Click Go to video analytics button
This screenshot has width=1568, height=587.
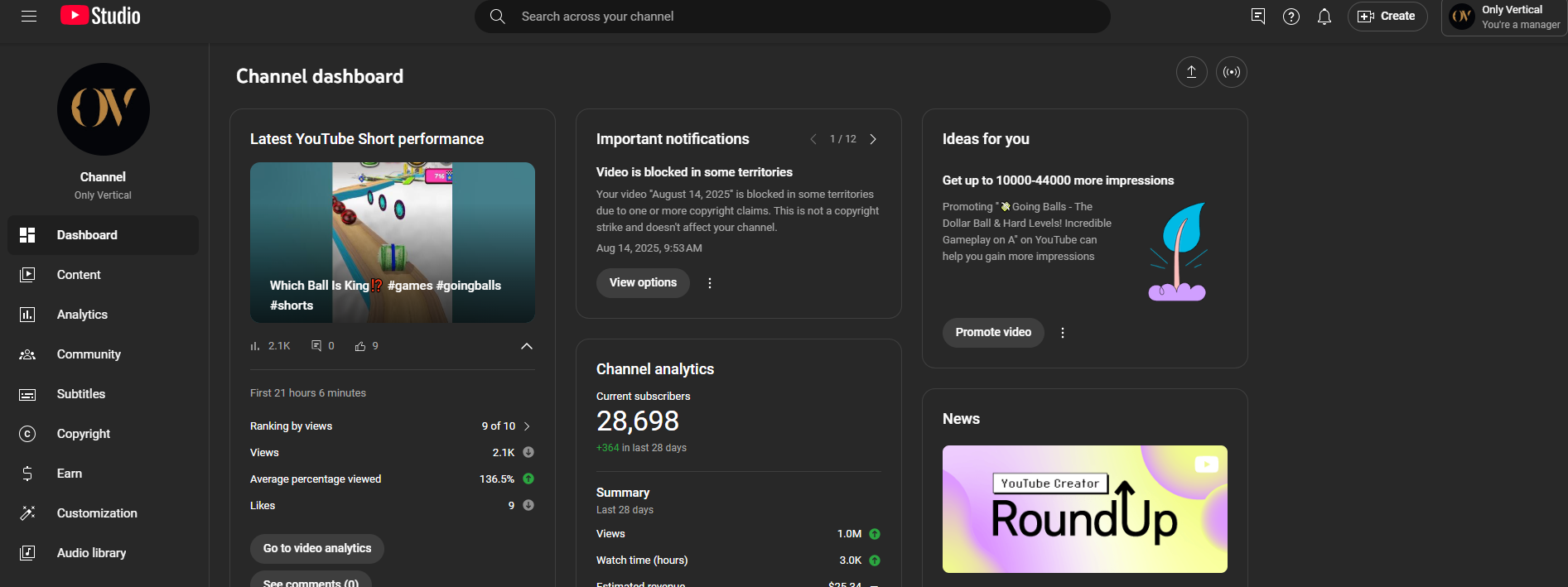tap(317, 549)
